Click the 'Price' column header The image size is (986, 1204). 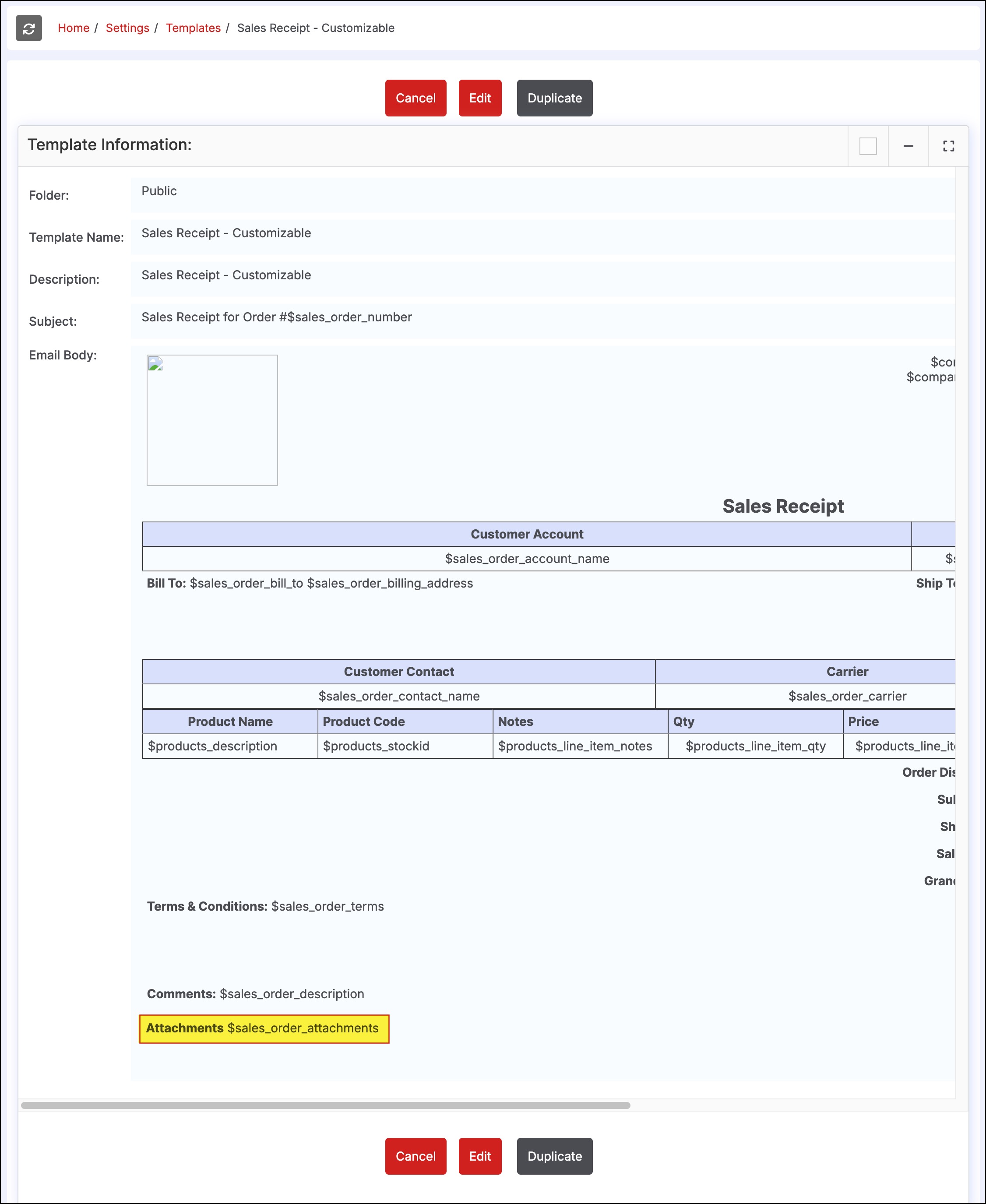point(899,721)
